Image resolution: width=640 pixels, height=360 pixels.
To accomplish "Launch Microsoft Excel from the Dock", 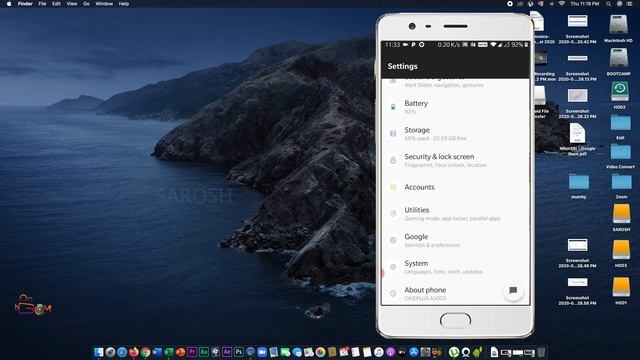I will [x=169, y=352].
